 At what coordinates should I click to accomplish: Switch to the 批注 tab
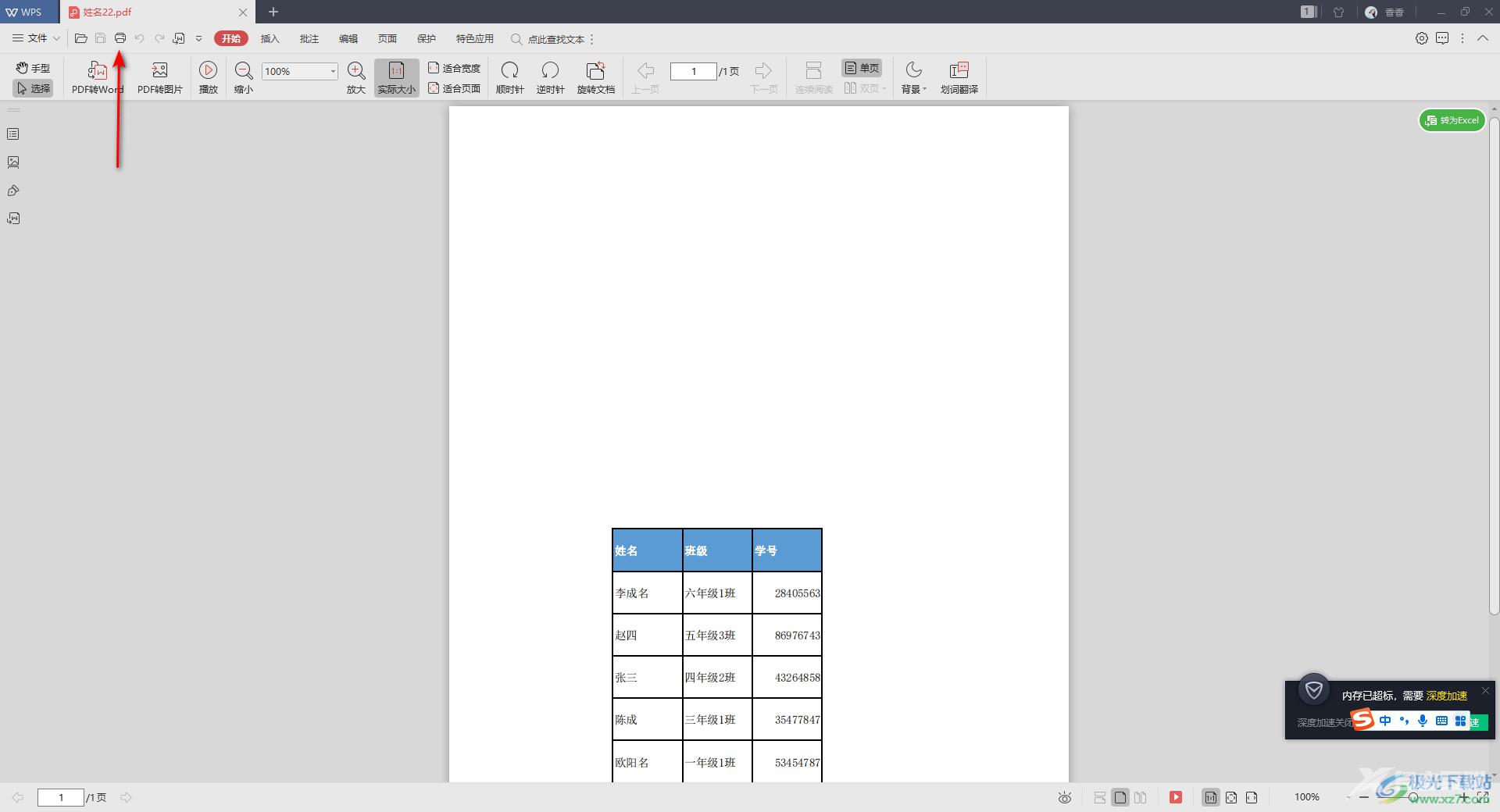pos(309,38)
